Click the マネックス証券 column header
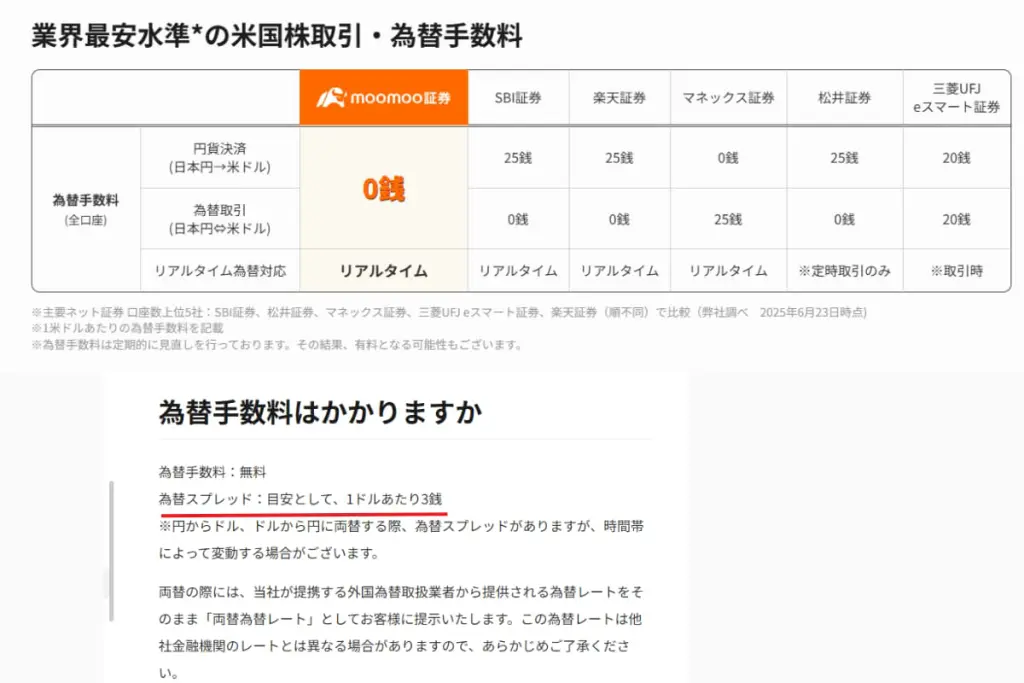1024x683 pixels. pos(727,97)
